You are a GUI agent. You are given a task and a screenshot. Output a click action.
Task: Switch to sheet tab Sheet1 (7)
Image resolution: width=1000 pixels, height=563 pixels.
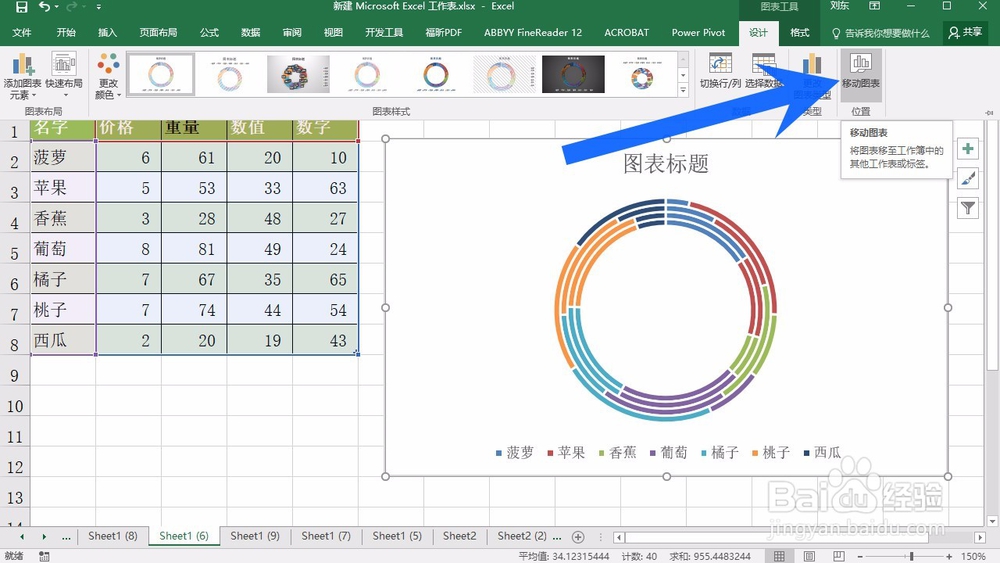326,536
